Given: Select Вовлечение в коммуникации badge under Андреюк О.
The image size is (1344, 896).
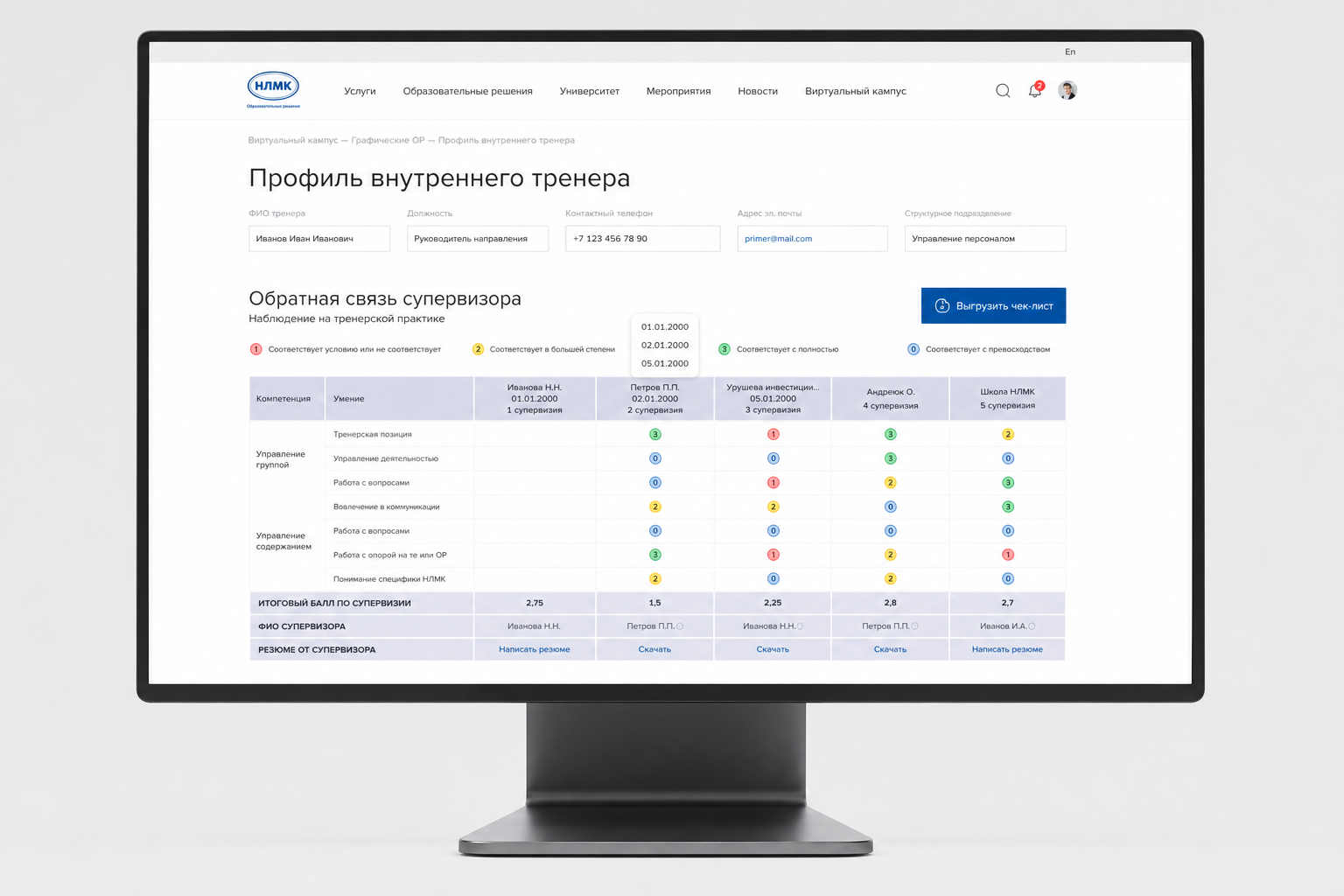Looking at the screenshot, I should [891, 507].
